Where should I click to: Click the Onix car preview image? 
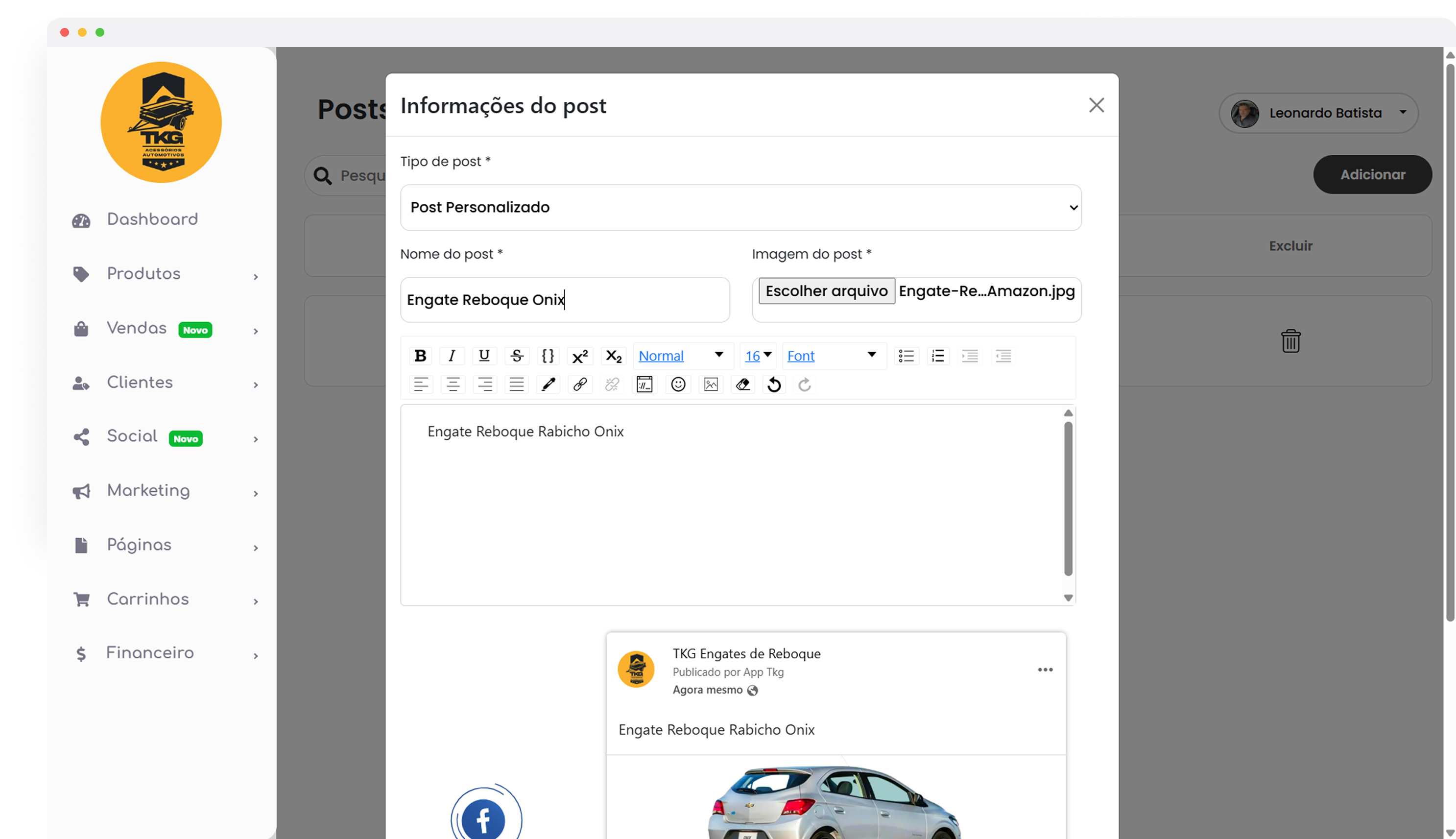835,797
